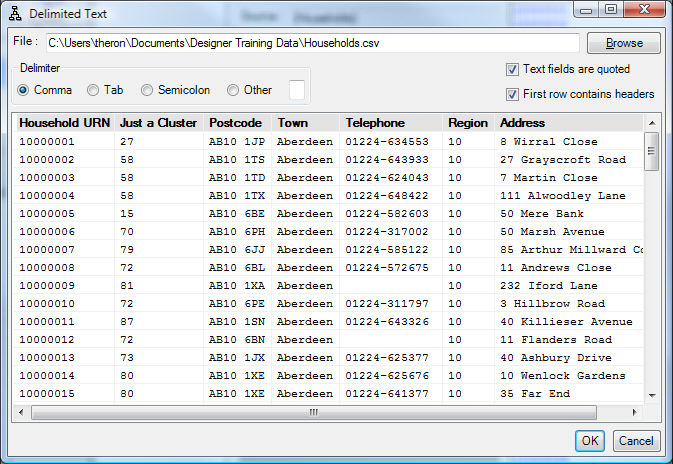Click telephone 01224-624043
Viewport: 673px width, 464px height.
[387, 178]
